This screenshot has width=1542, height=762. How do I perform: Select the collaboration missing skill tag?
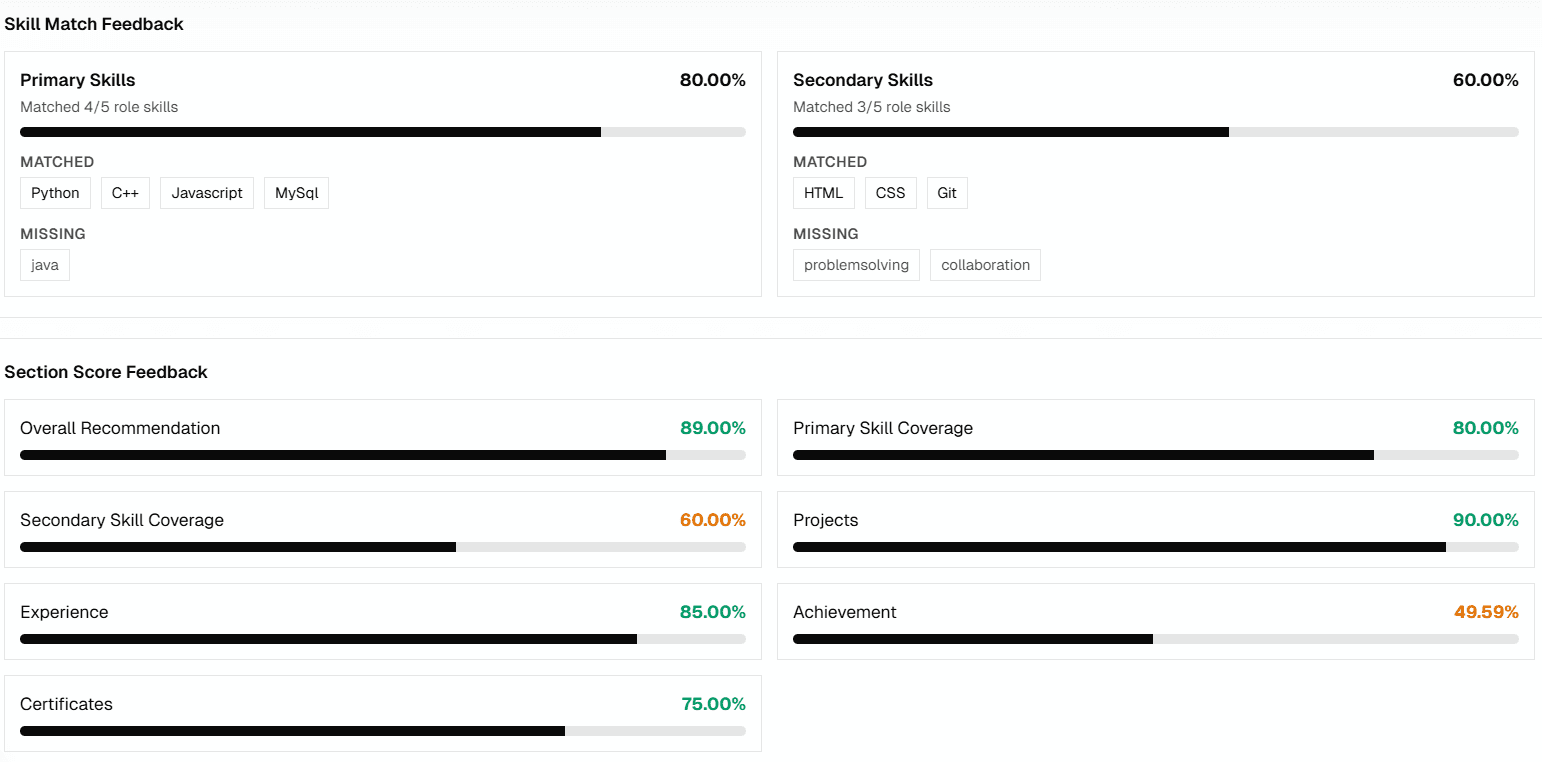pyautogui.click(x=985, y=265)
